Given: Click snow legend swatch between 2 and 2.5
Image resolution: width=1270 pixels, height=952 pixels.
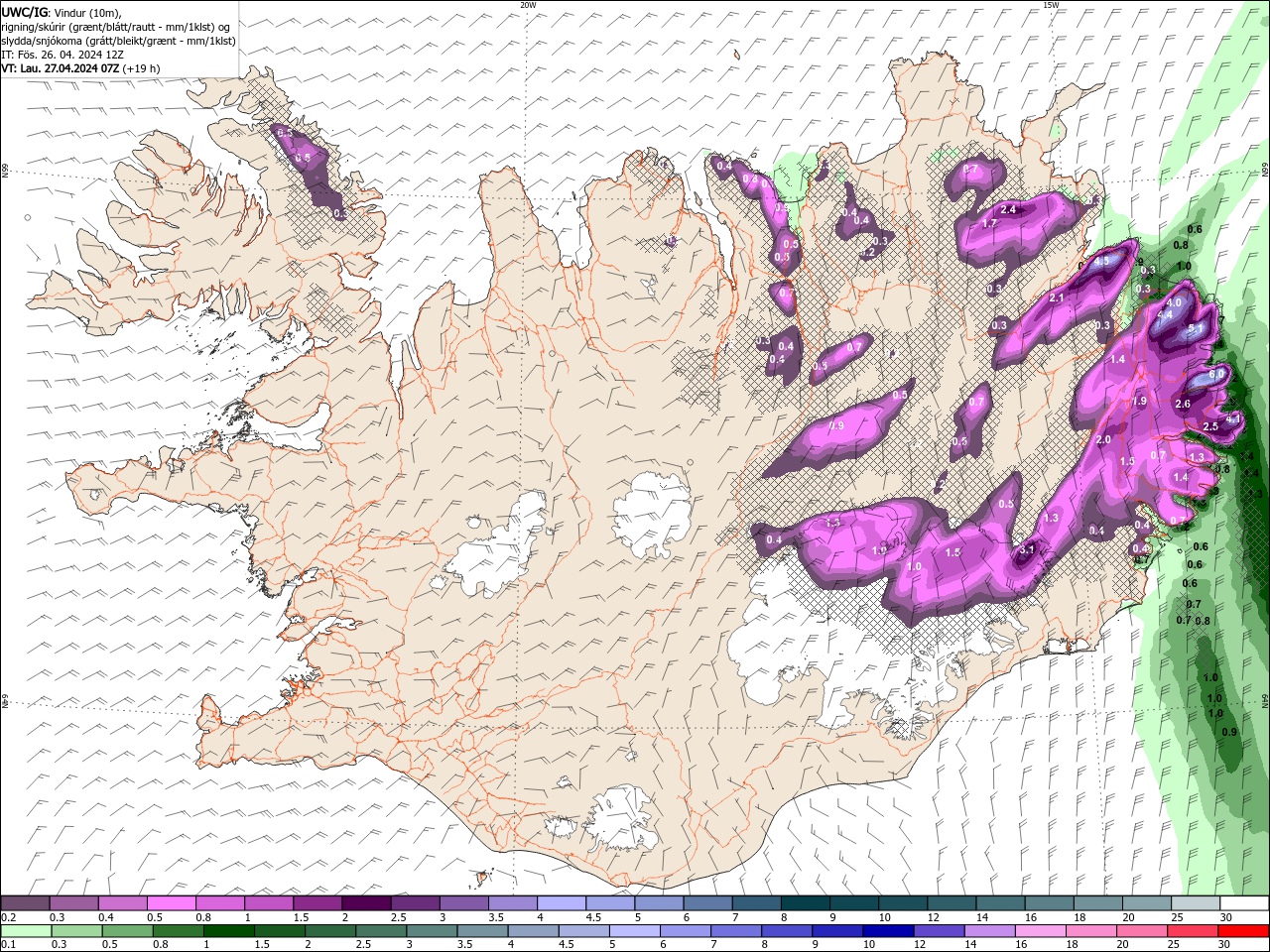Looking at the screenshot, I should (x=366, y=903).
